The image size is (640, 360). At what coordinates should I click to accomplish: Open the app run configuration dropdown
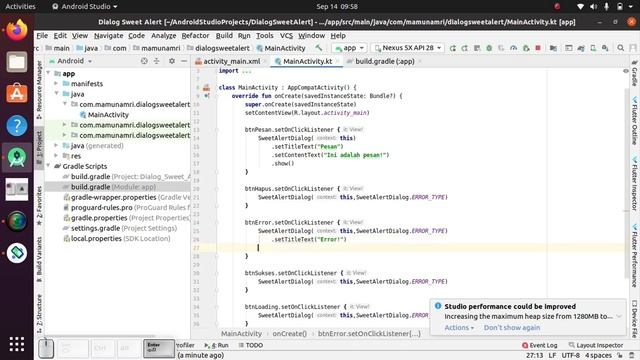pyautogui.click(x=349, y=48)
